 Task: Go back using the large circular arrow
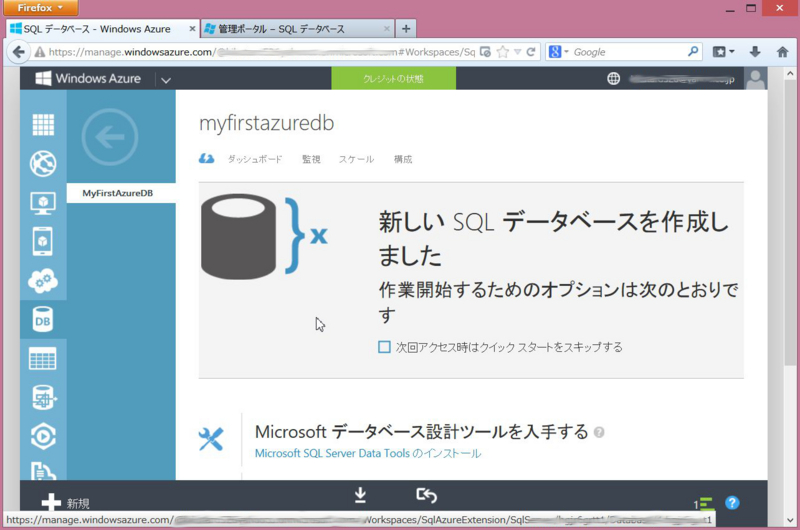pos(110,137)
